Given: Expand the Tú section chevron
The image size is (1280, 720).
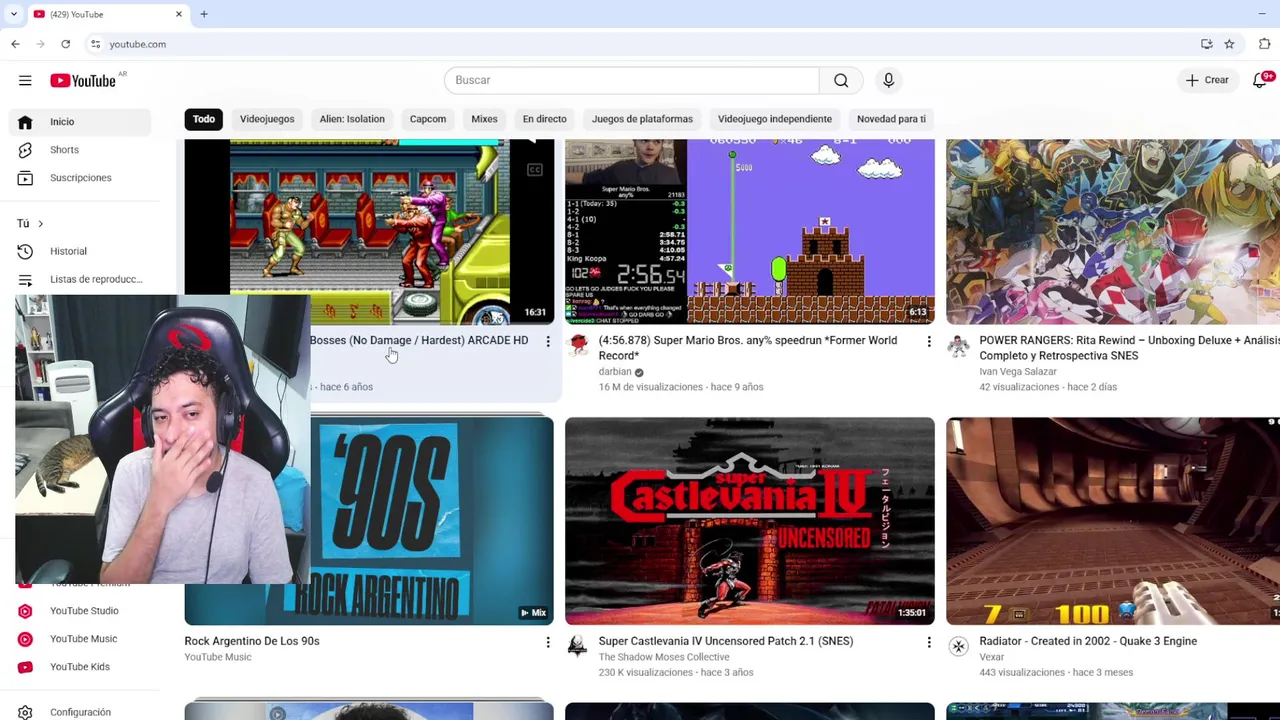Looking at the screenshot, I should tap(40, 224).
